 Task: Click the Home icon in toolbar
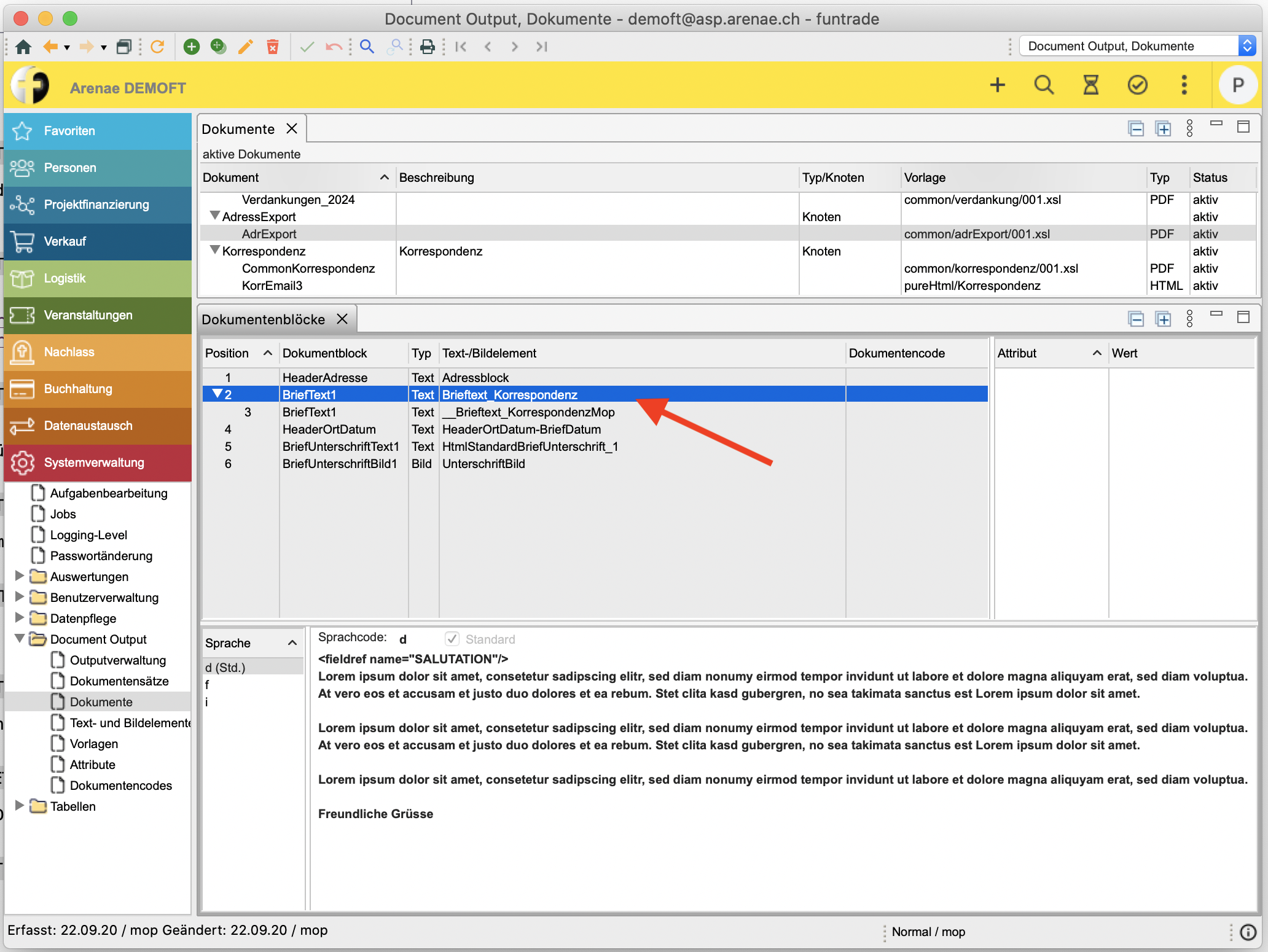pos(23,47)
